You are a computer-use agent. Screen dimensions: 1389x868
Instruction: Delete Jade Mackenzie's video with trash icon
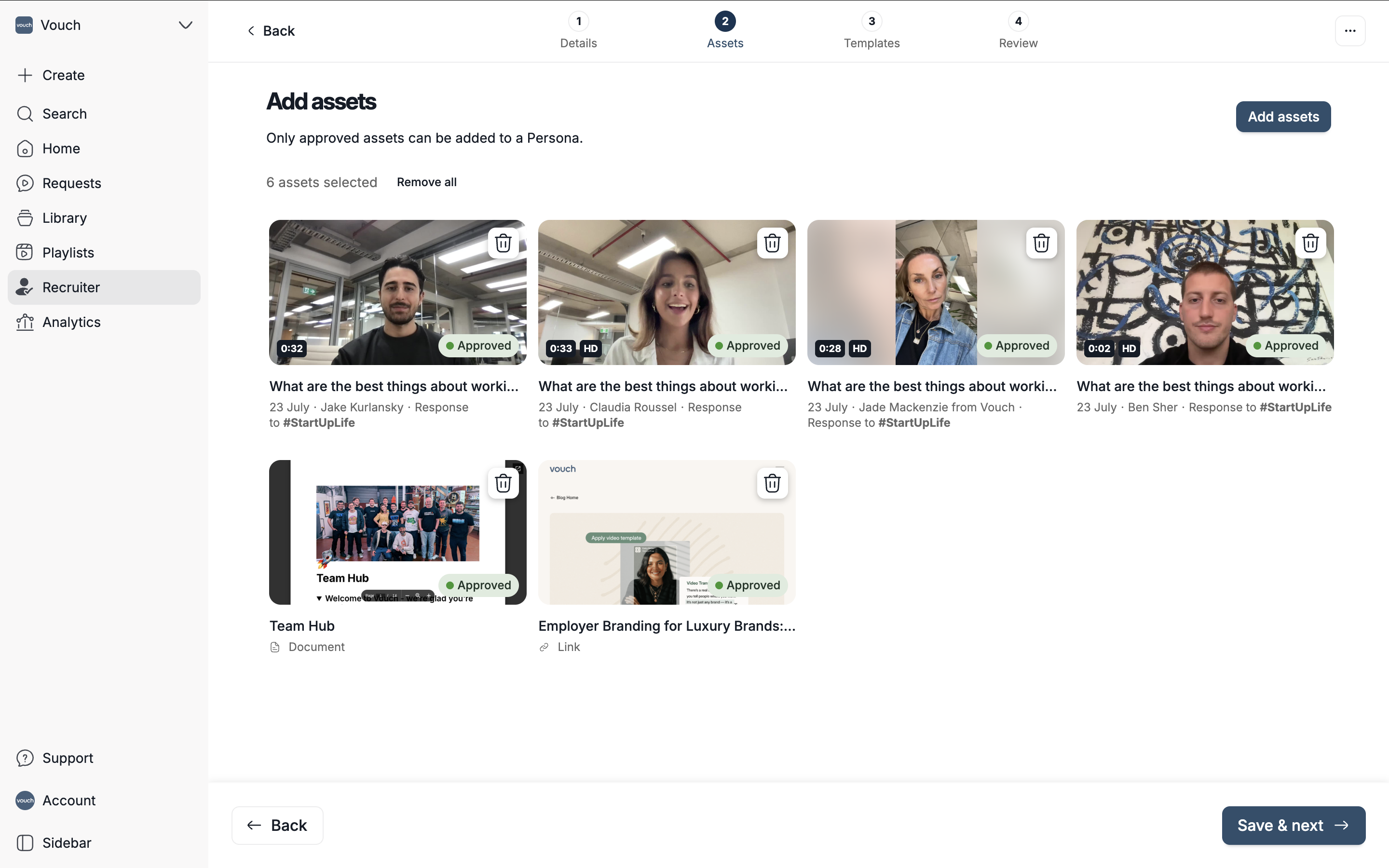click(x=1042, y=244)
